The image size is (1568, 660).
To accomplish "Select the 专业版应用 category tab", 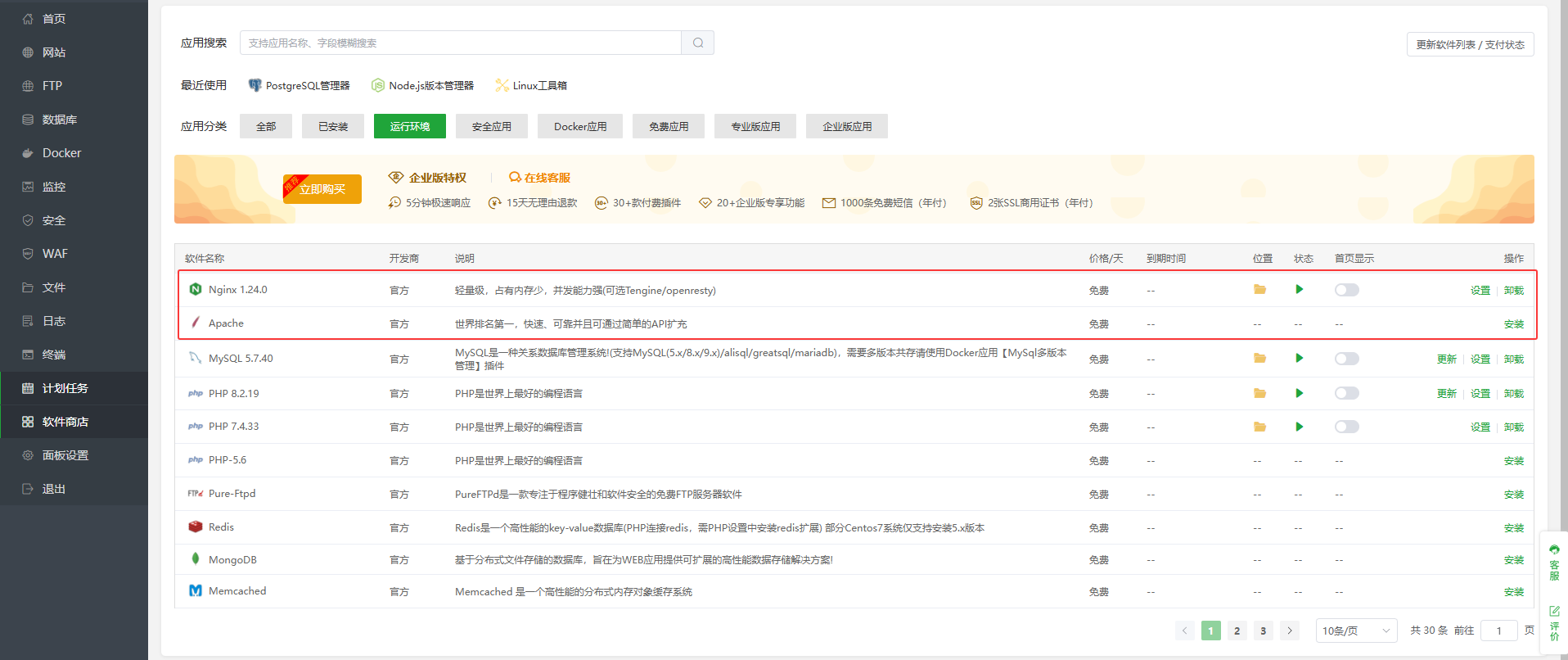I will click(755, 126).
